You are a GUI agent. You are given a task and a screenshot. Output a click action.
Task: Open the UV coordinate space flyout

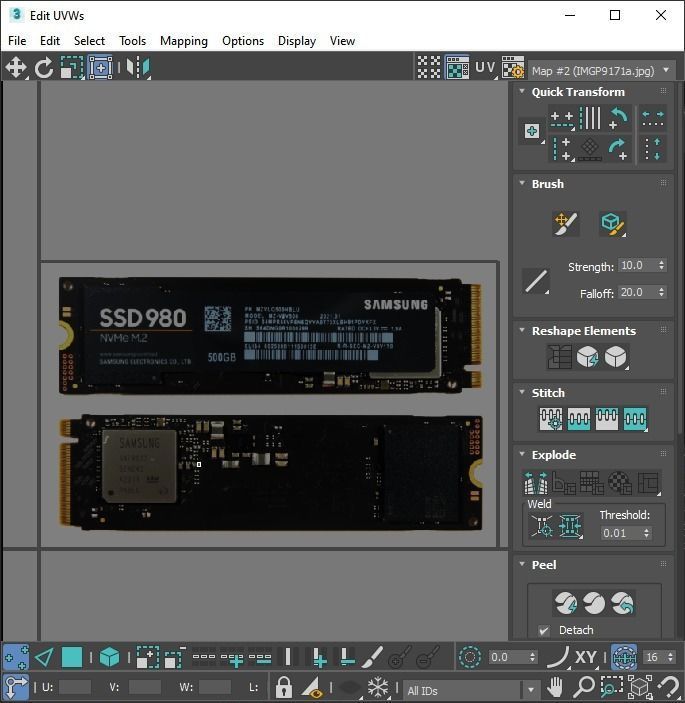click(486, 68)
